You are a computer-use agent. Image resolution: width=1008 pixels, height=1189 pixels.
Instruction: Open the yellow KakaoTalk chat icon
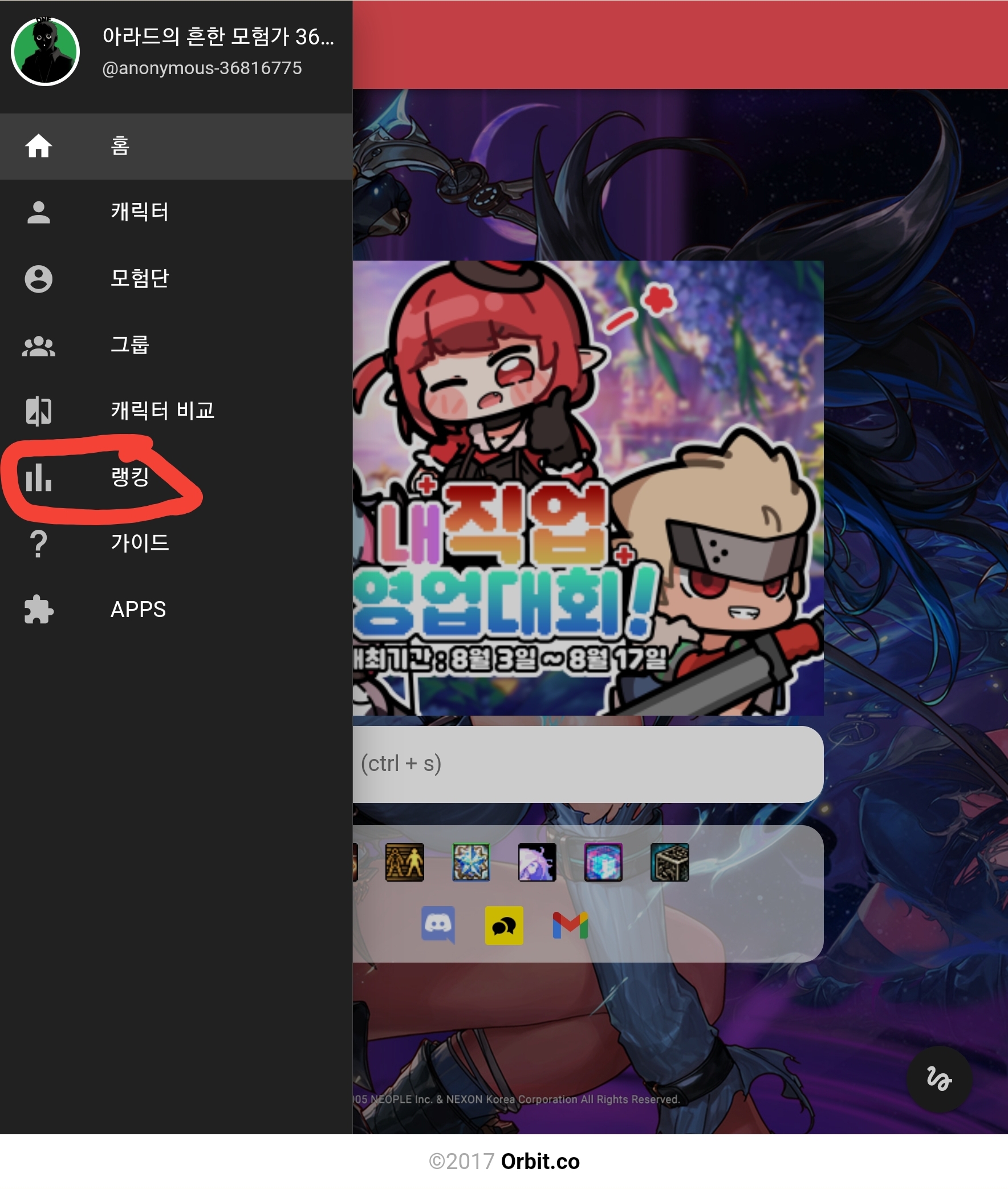pyautogui.click(x=504, y=926)
